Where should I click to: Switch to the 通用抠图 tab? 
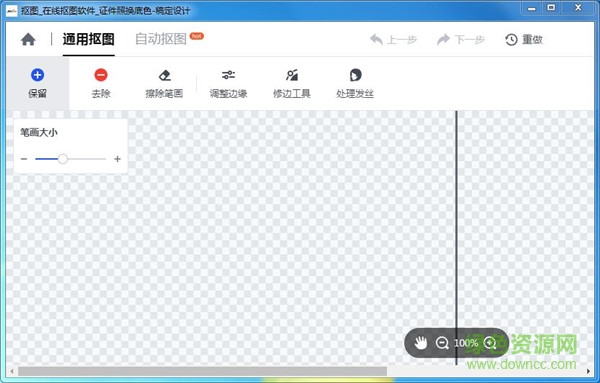pos(88,39)
